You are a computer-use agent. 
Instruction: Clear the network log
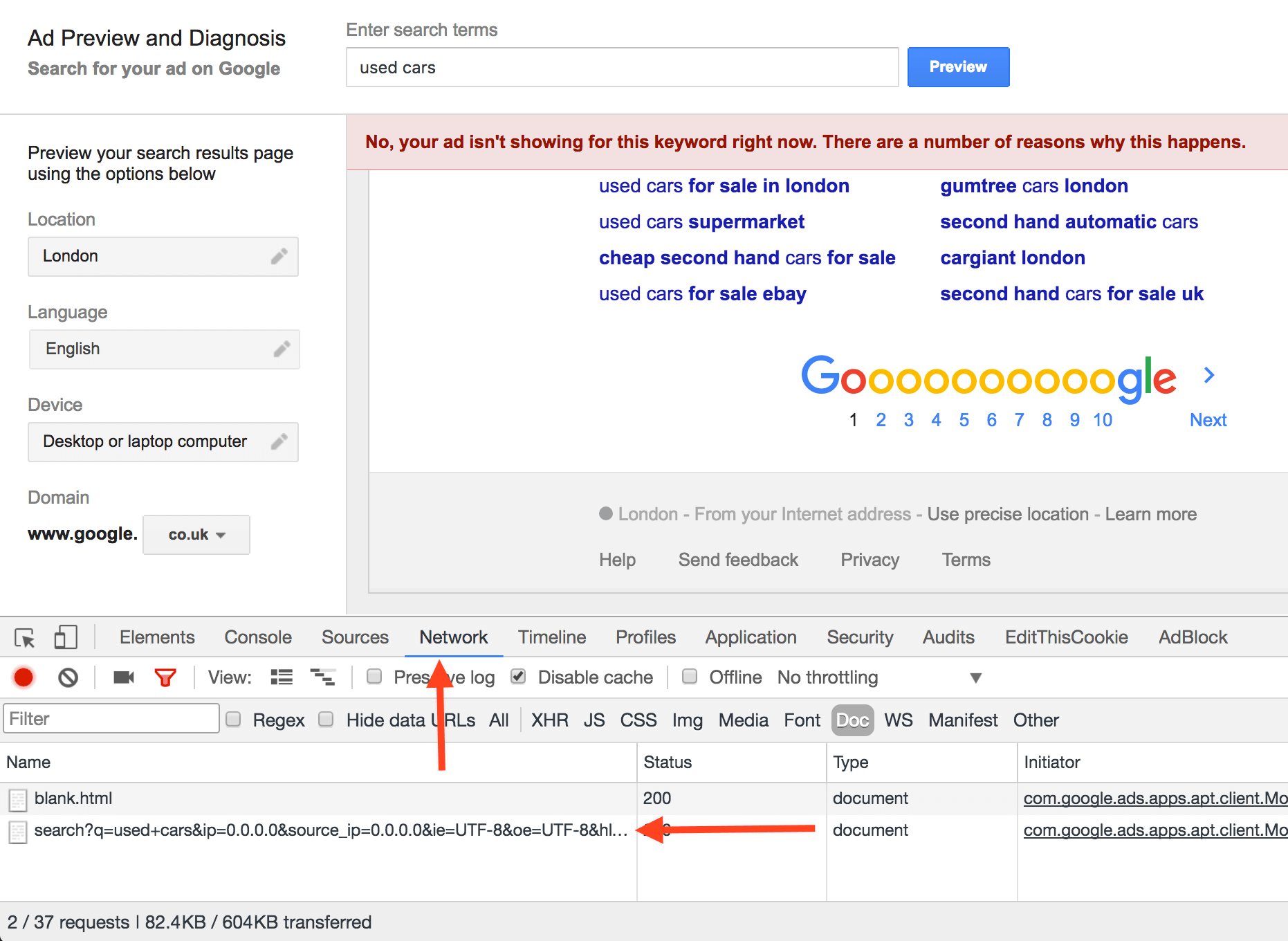68,677
